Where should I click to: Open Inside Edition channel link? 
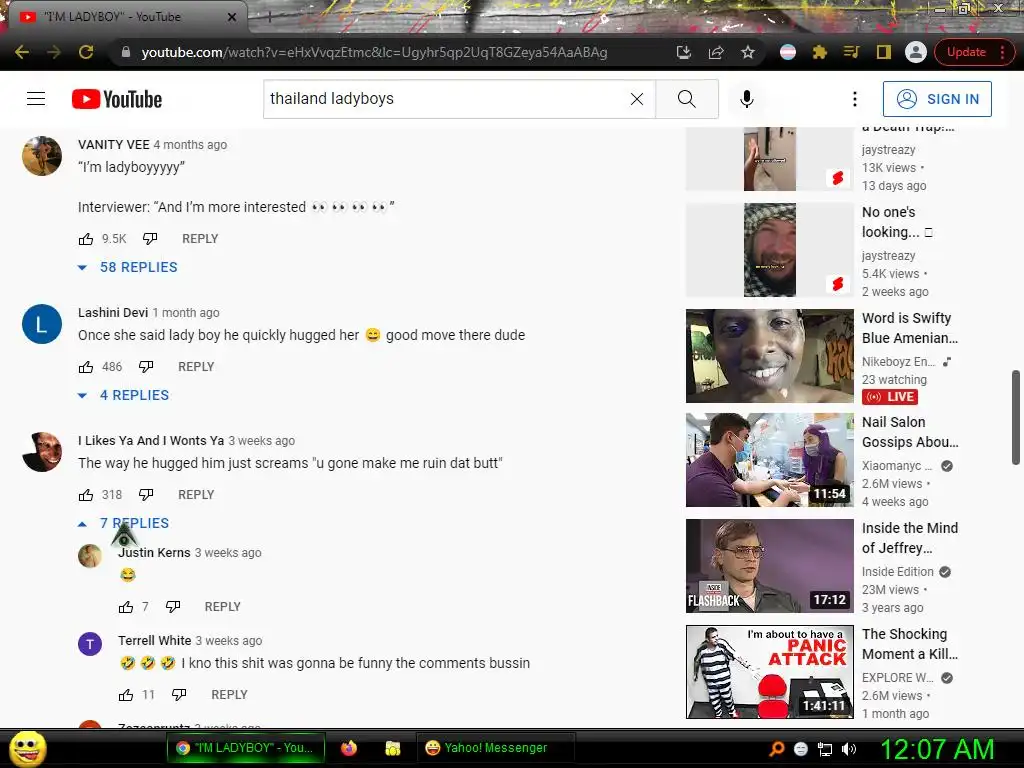coord(897,572)
